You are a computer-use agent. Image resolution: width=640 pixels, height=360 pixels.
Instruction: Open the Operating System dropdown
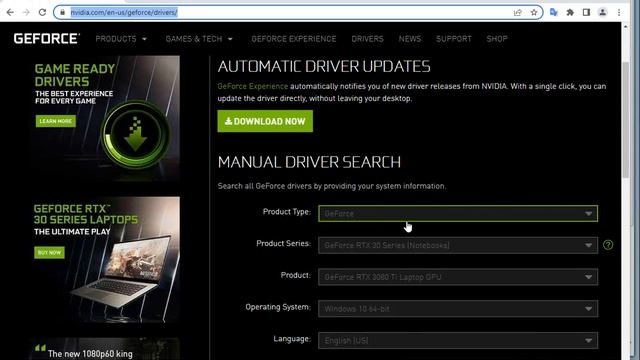[458, 309]
